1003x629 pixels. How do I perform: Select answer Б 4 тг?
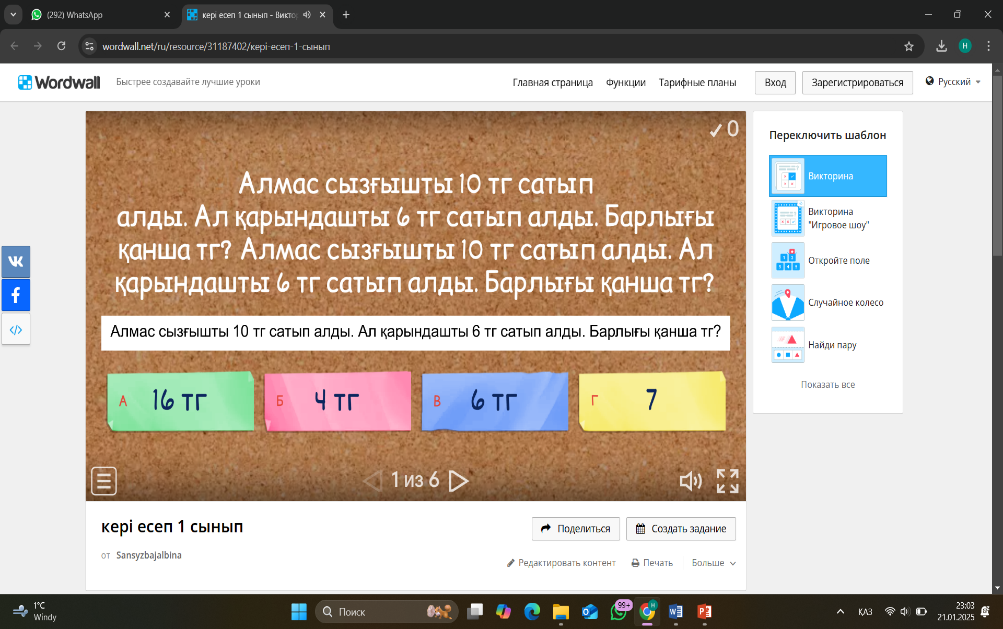tap(338, 401)
